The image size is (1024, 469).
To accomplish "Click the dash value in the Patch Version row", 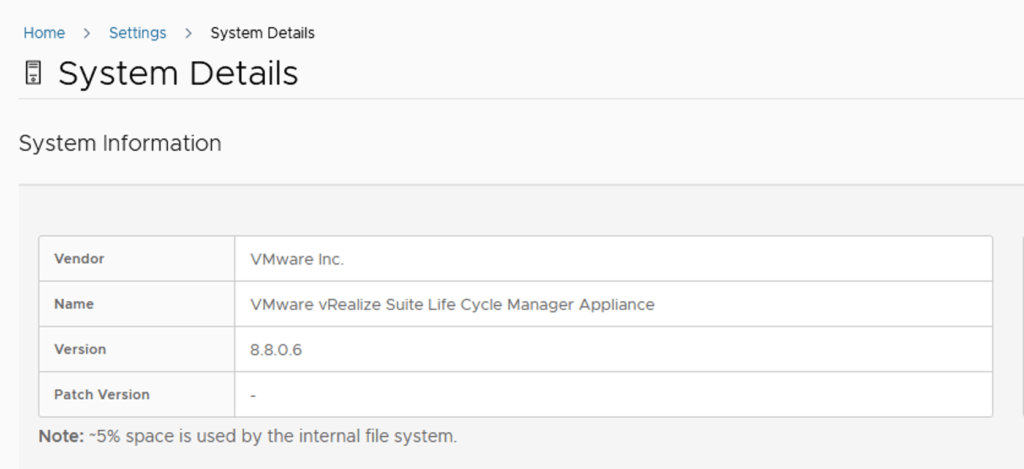I will (253, 395).
